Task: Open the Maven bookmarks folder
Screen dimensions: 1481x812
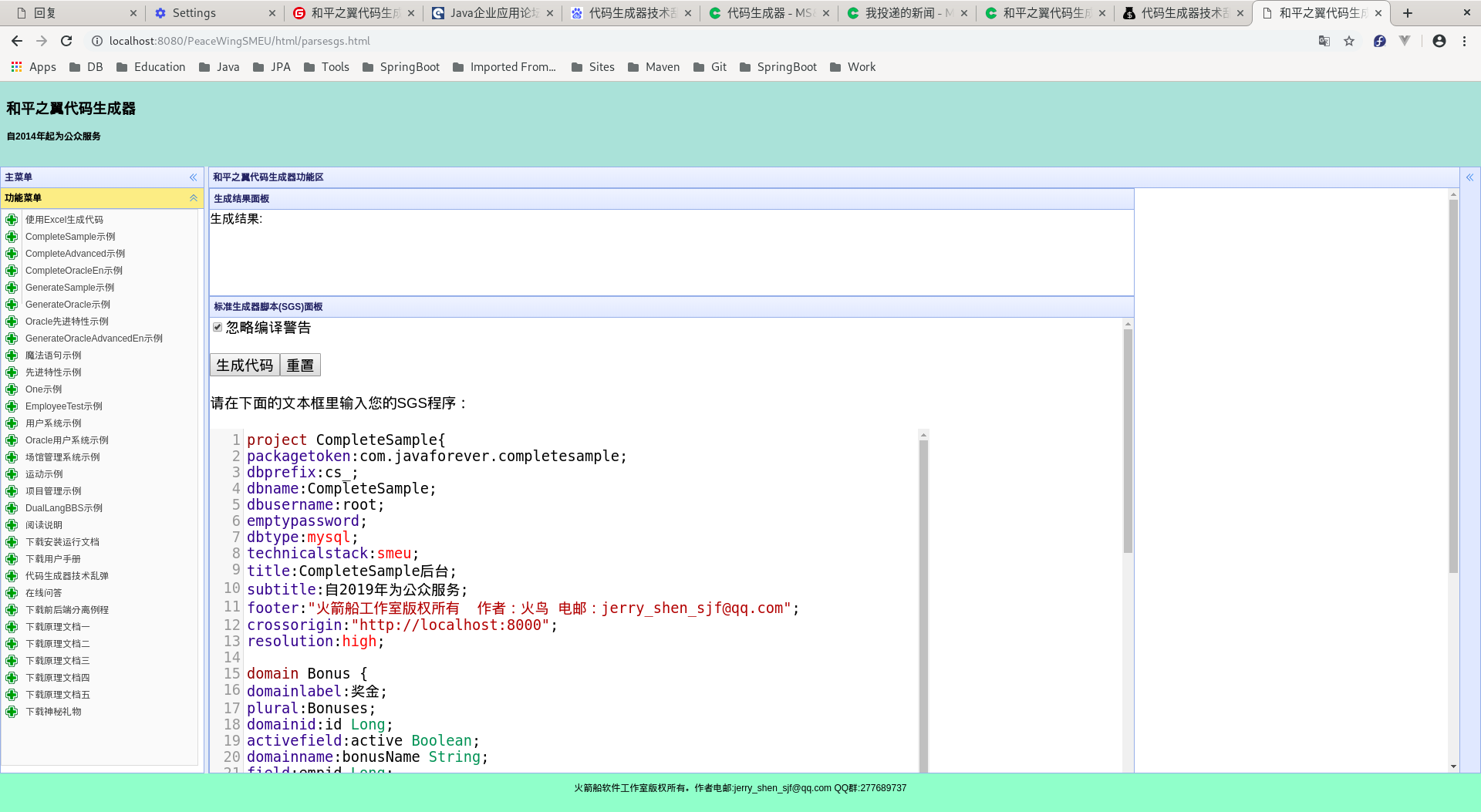Action: [654, 67]
